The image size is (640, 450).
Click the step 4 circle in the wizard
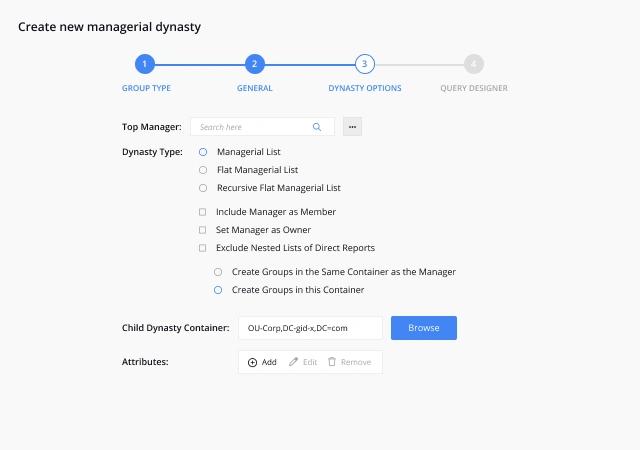point(474,64)
